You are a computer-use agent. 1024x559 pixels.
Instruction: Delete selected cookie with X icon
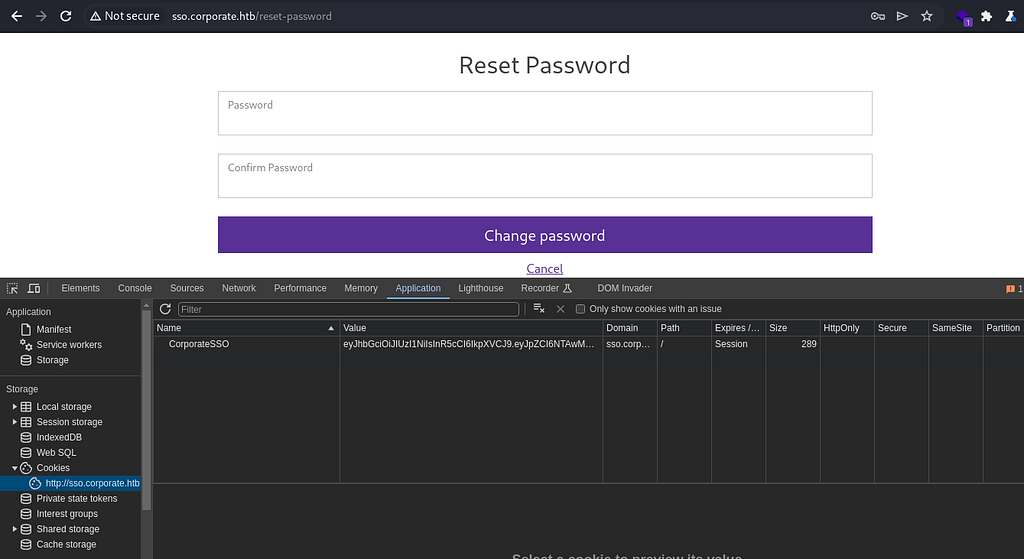tap(560, 309)
